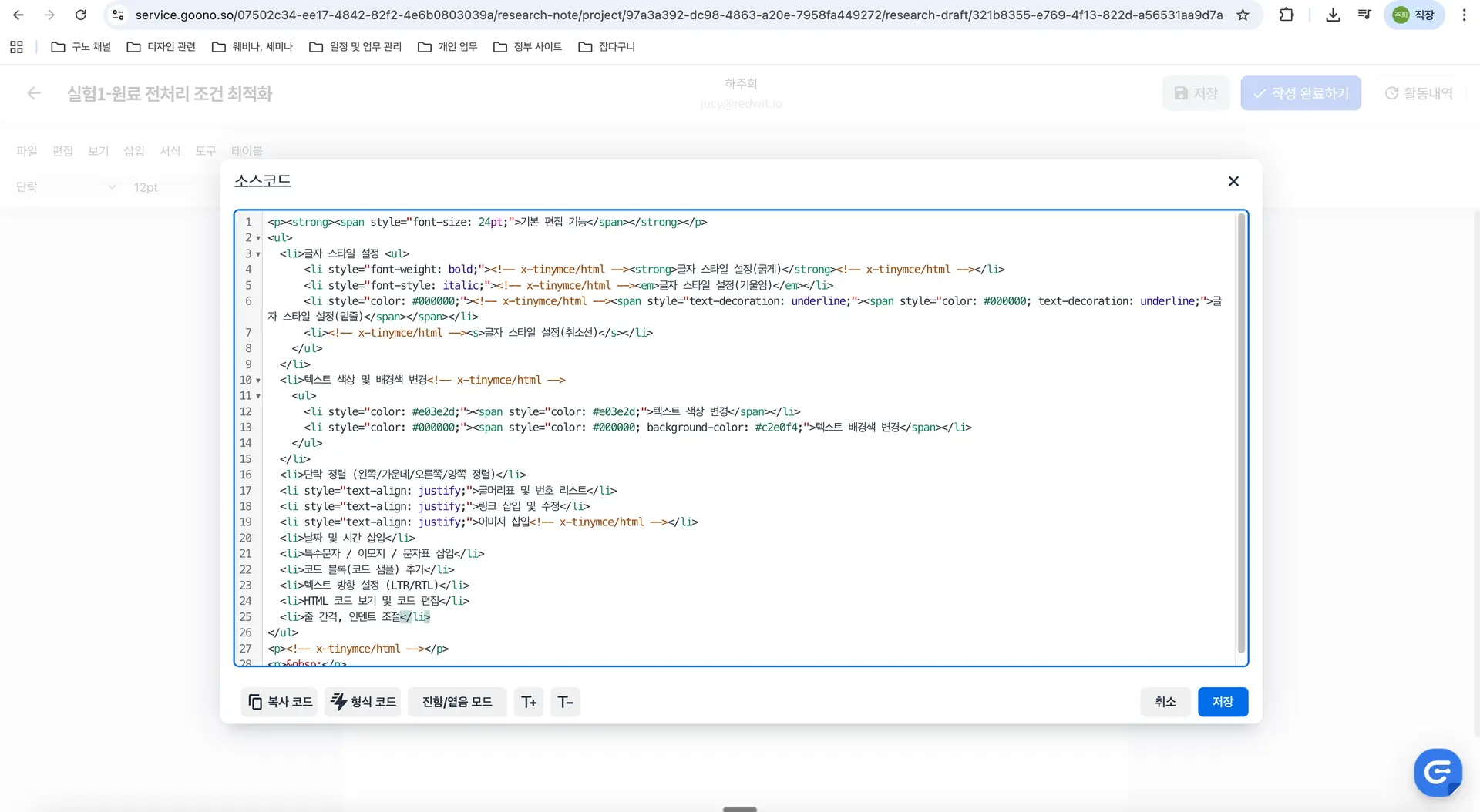Bookmark this page with the star icon
This screenshot has width=1480, height=812.
[1243, 15]
